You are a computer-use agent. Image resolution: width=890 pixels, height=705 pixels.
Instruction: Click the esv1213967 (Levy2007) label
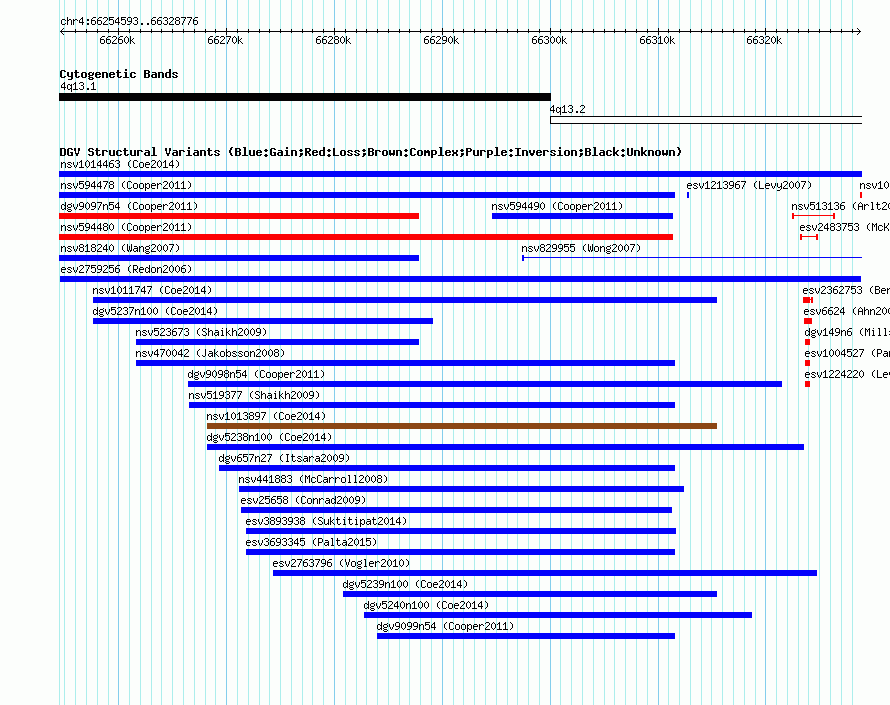pos(749,185)
